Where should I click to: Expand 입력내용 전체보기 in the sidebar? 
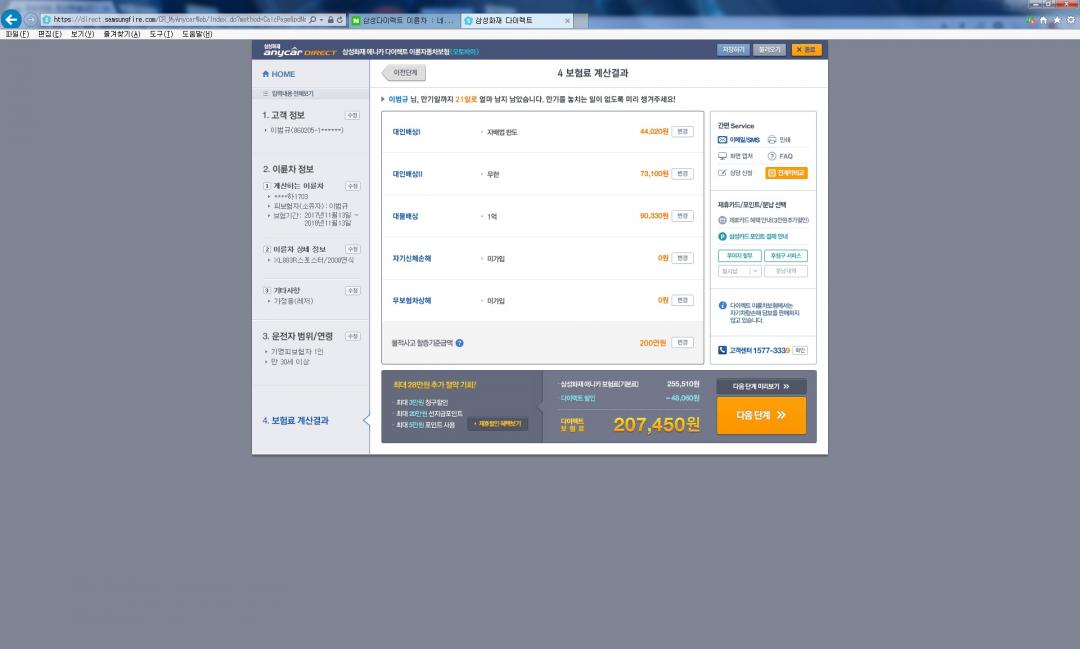(x=288, y=94)
